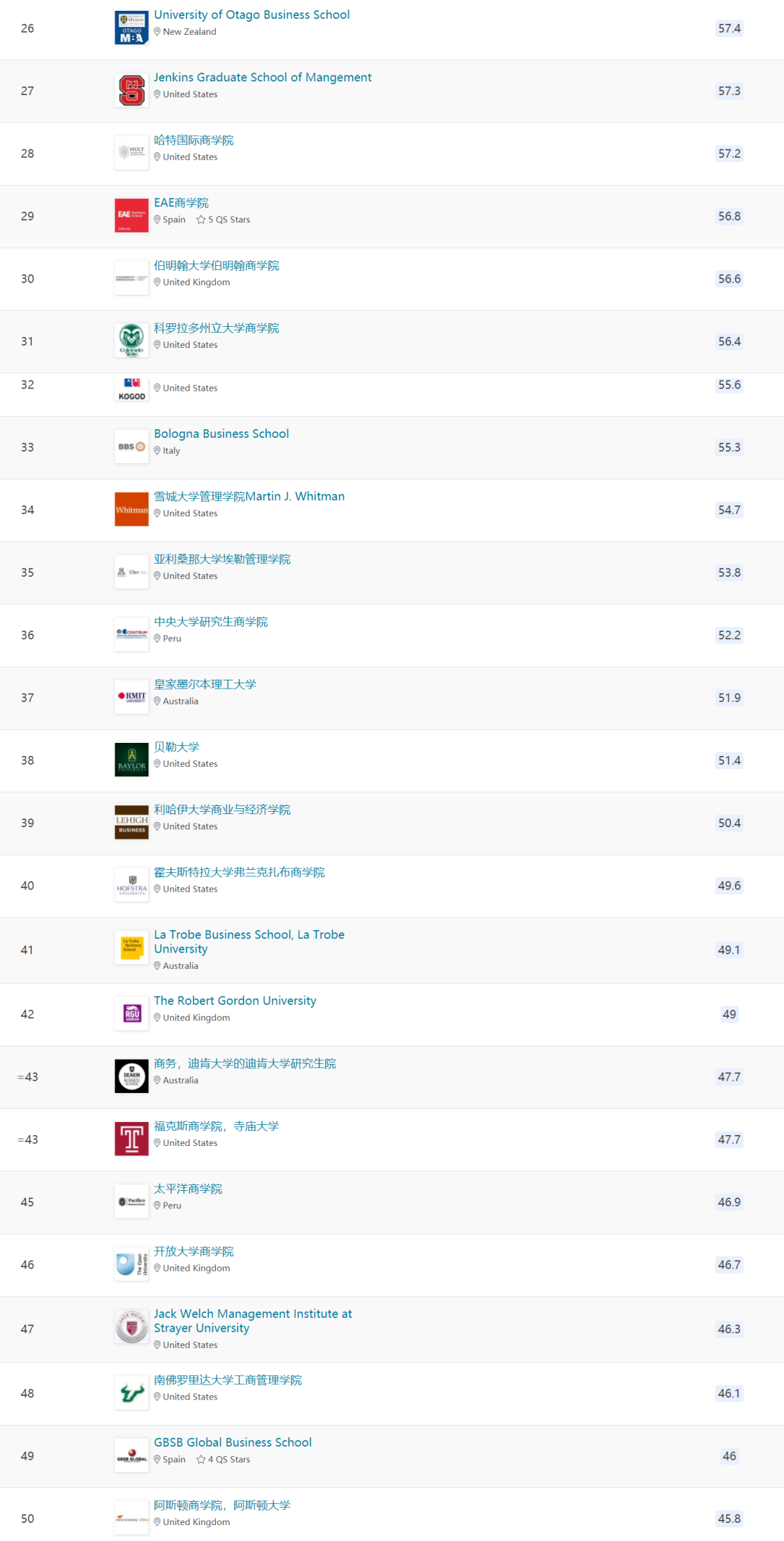This screenshot has width=784, height=1541.
Task: Click the University of Birmingham logo
Action: (131, 278)
